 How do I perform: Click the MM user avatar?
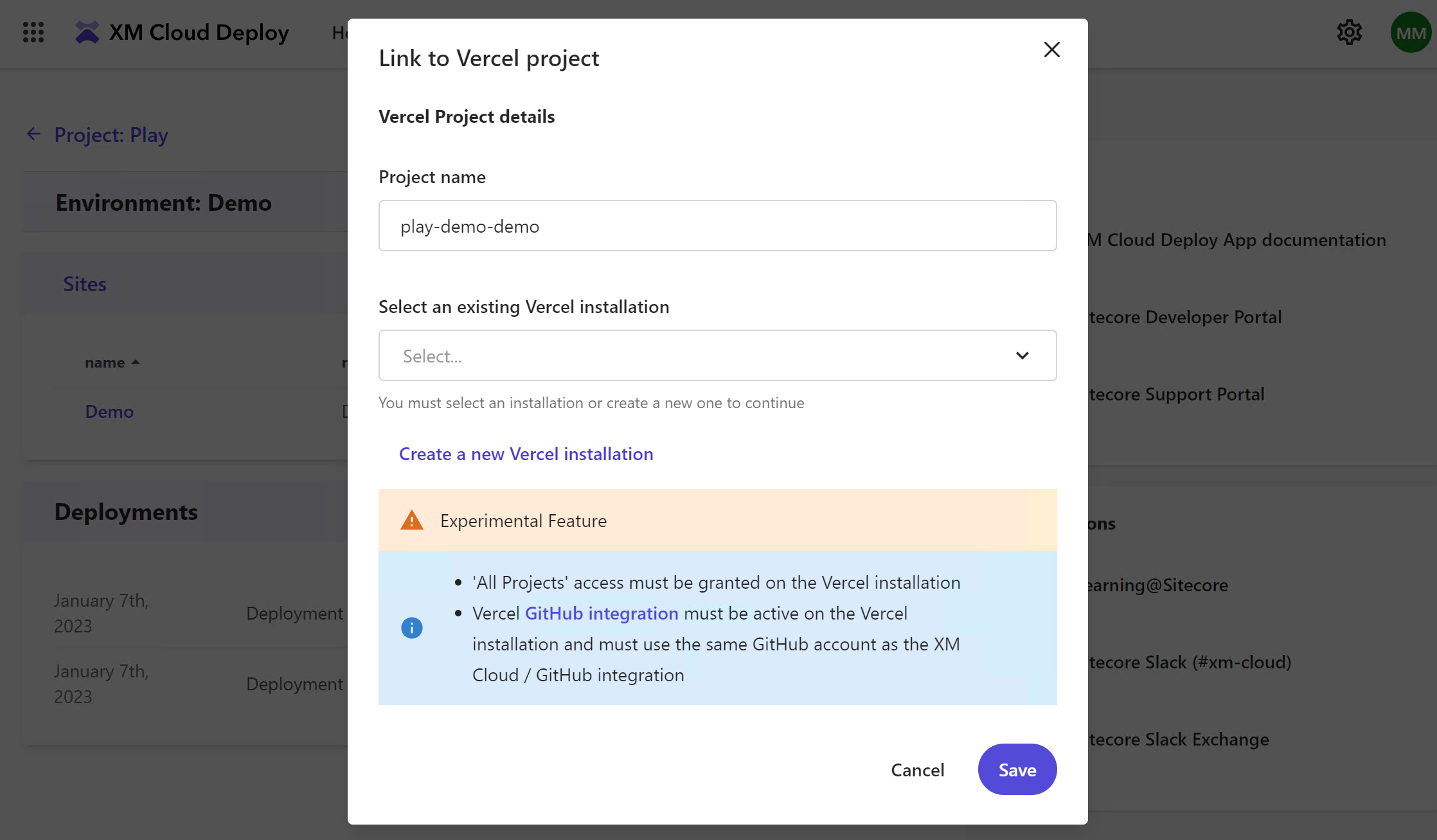point(1410,32)
